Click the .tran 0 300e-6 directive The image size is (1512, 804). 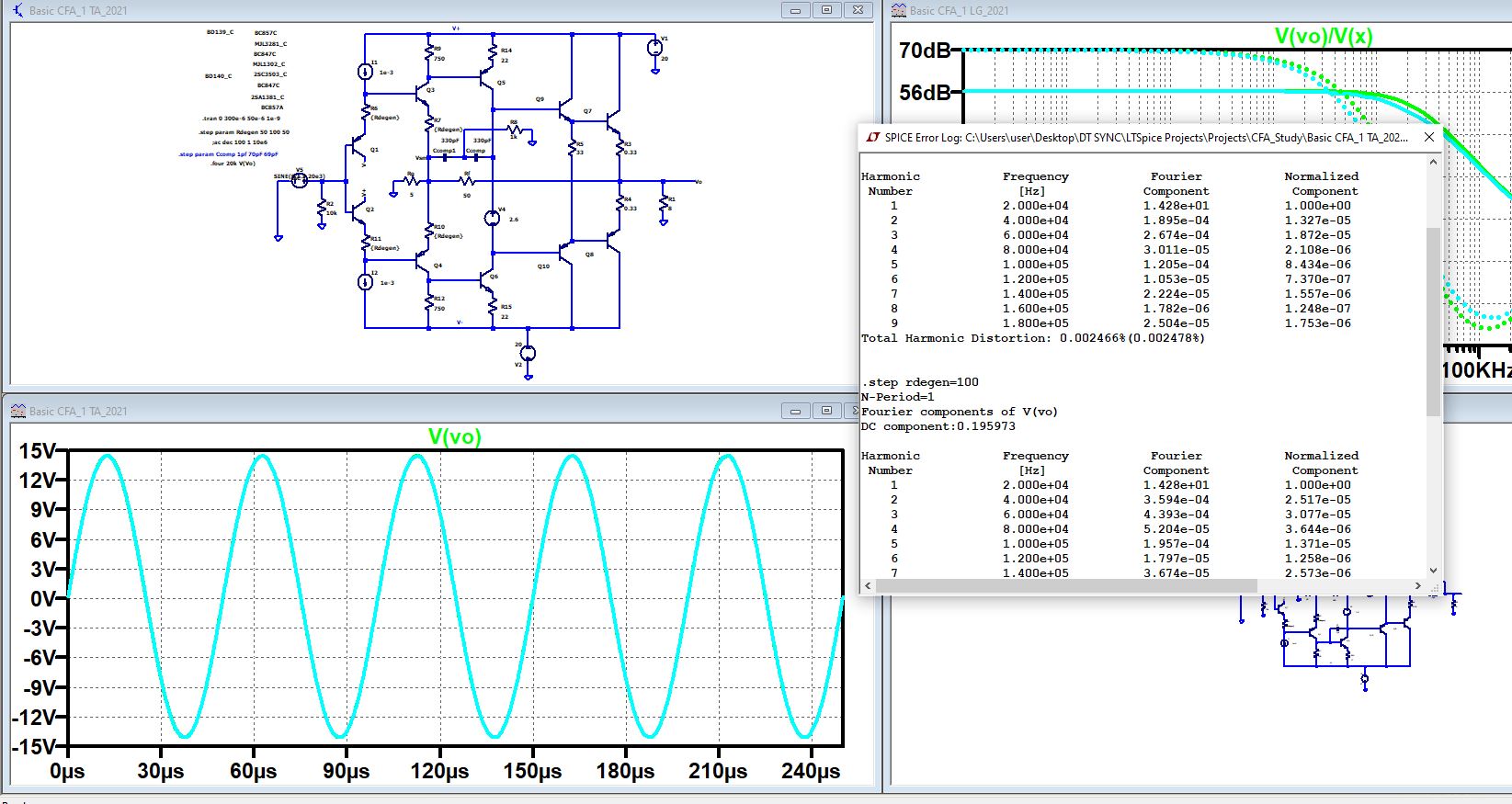(x=242, y=119)
